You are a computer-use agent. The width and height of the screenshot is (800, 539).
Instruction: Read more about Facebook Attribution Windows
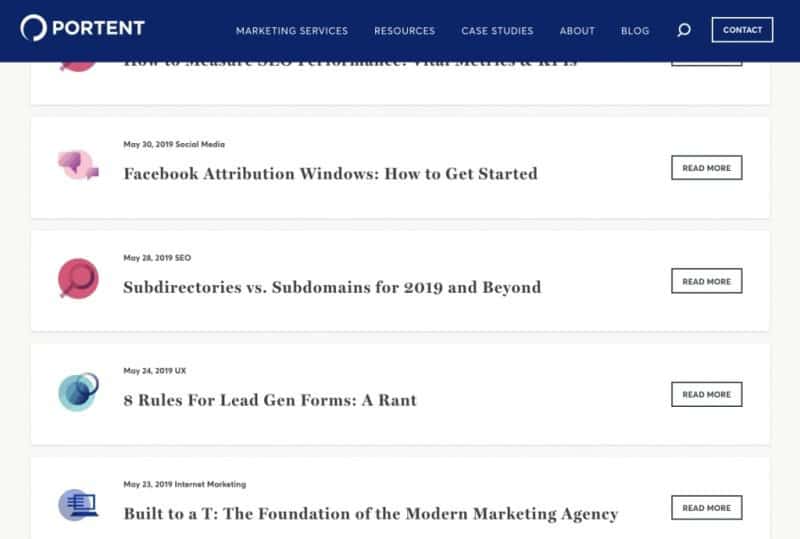point(707,167)
